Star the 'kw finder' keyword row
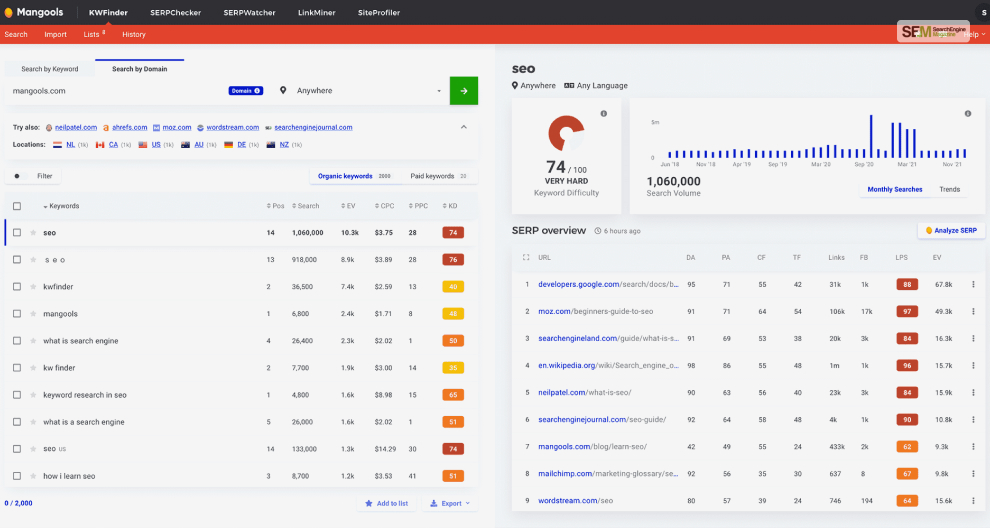Image resolution: width=990 pixels, height=528 pixels. [x=33, y=368]
